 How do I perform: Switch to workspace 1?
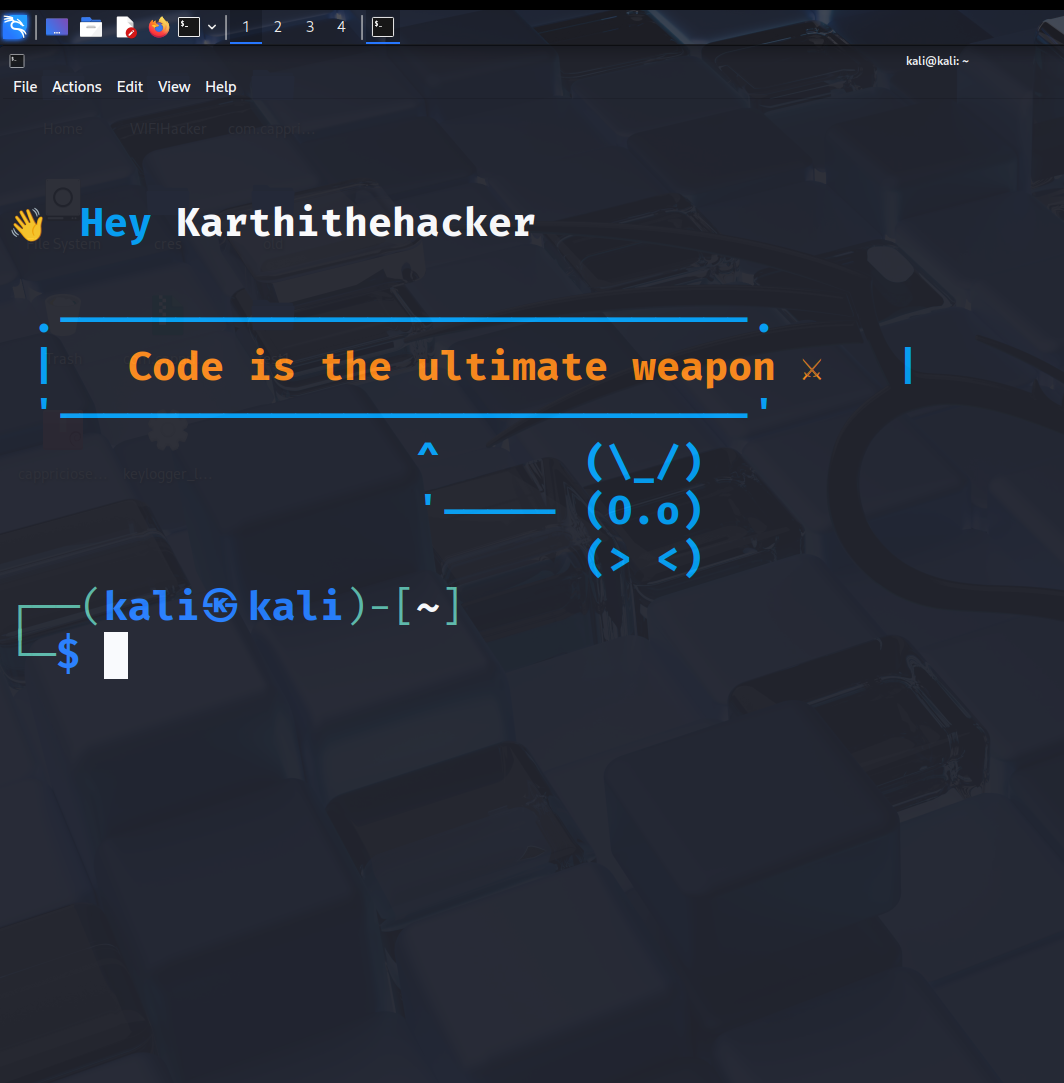pos(246,27)
